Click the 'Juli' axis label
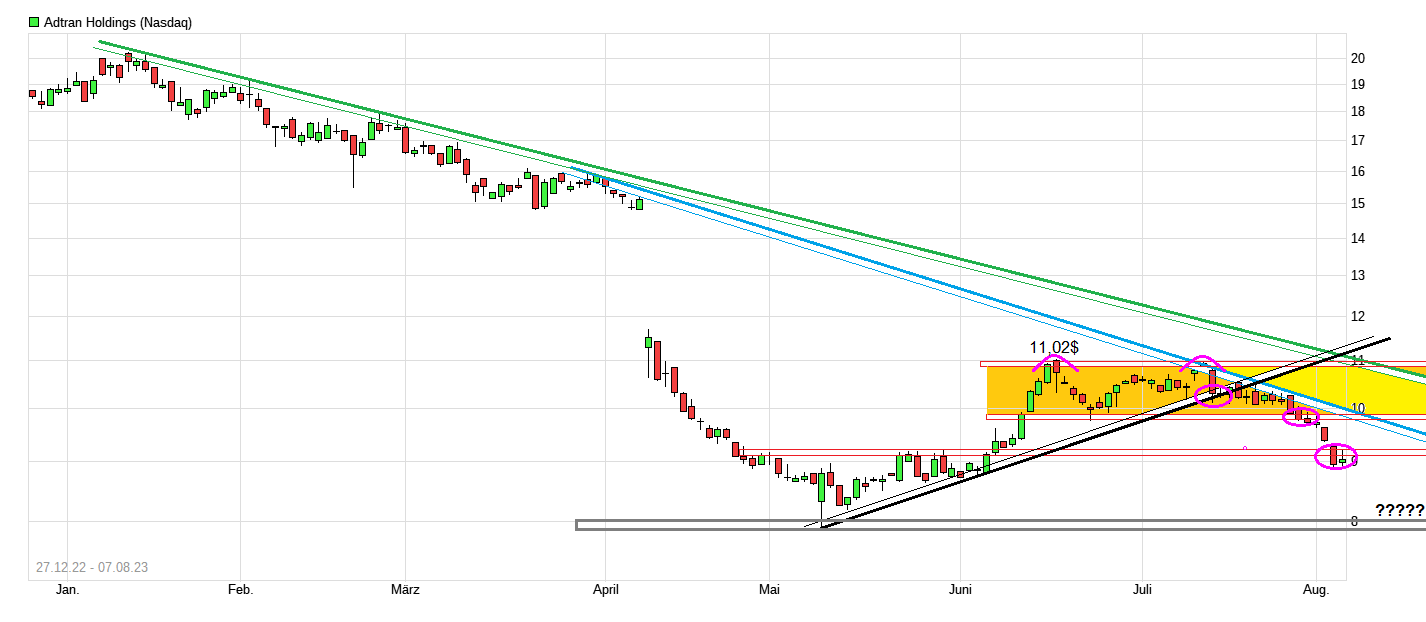 pyautogui.click(x=1142, y=590)
